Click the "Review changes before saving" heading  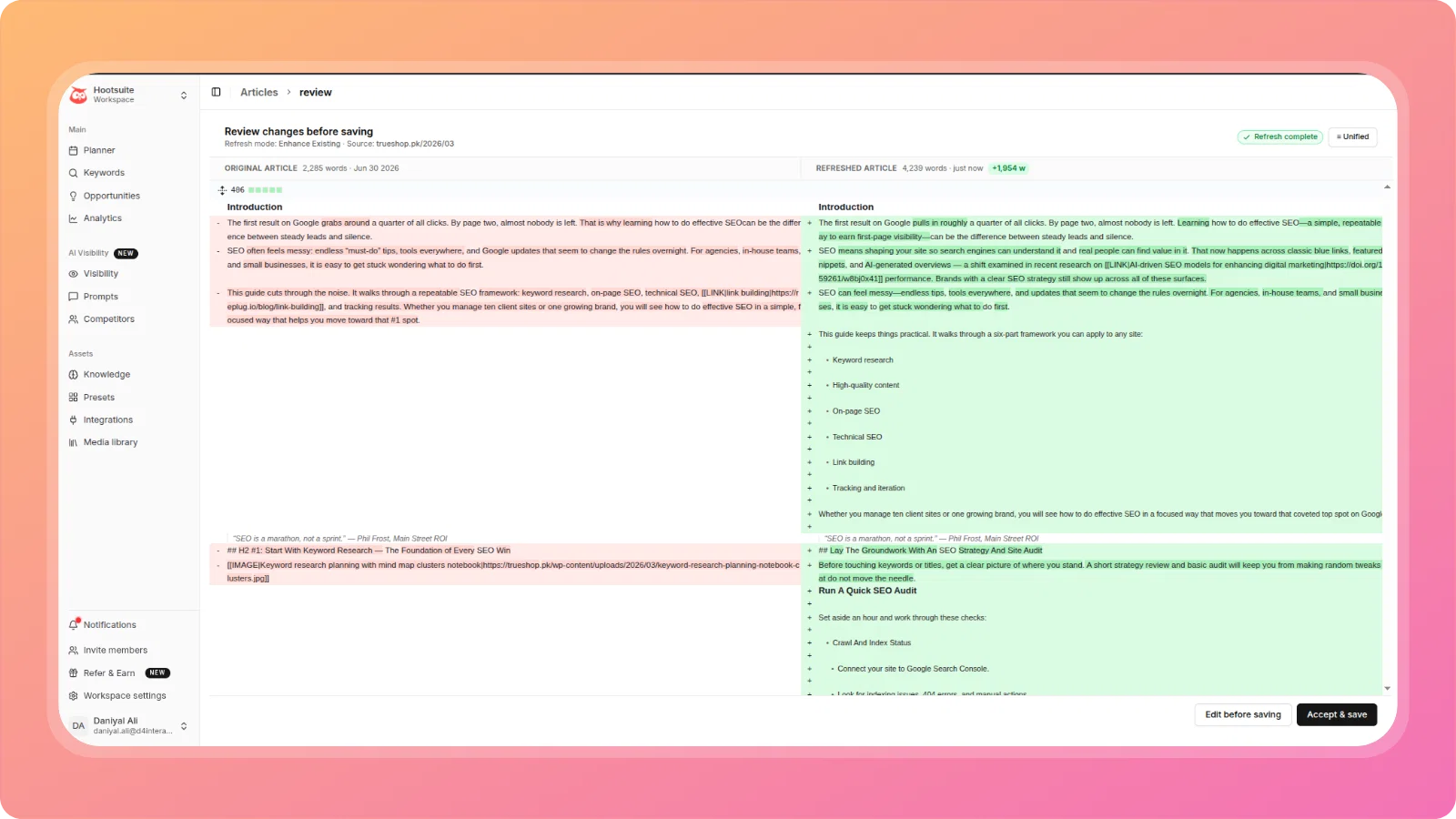(x=298, y=132)
